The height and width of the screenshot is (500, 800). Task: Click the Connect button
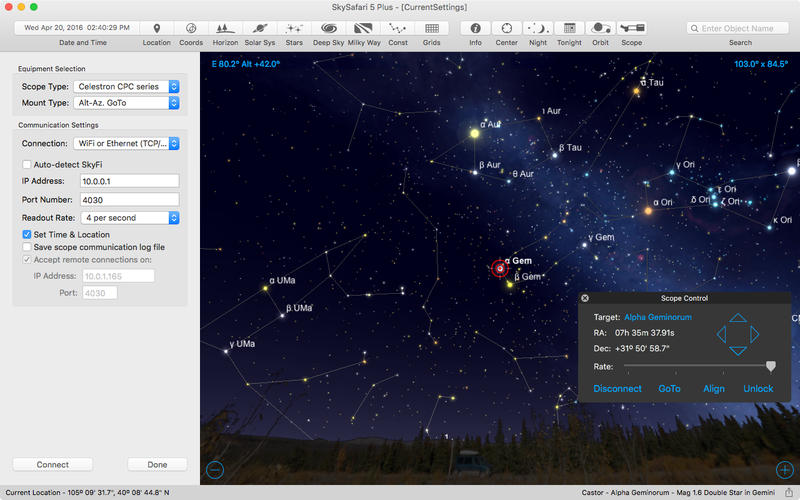pos(53,465)
